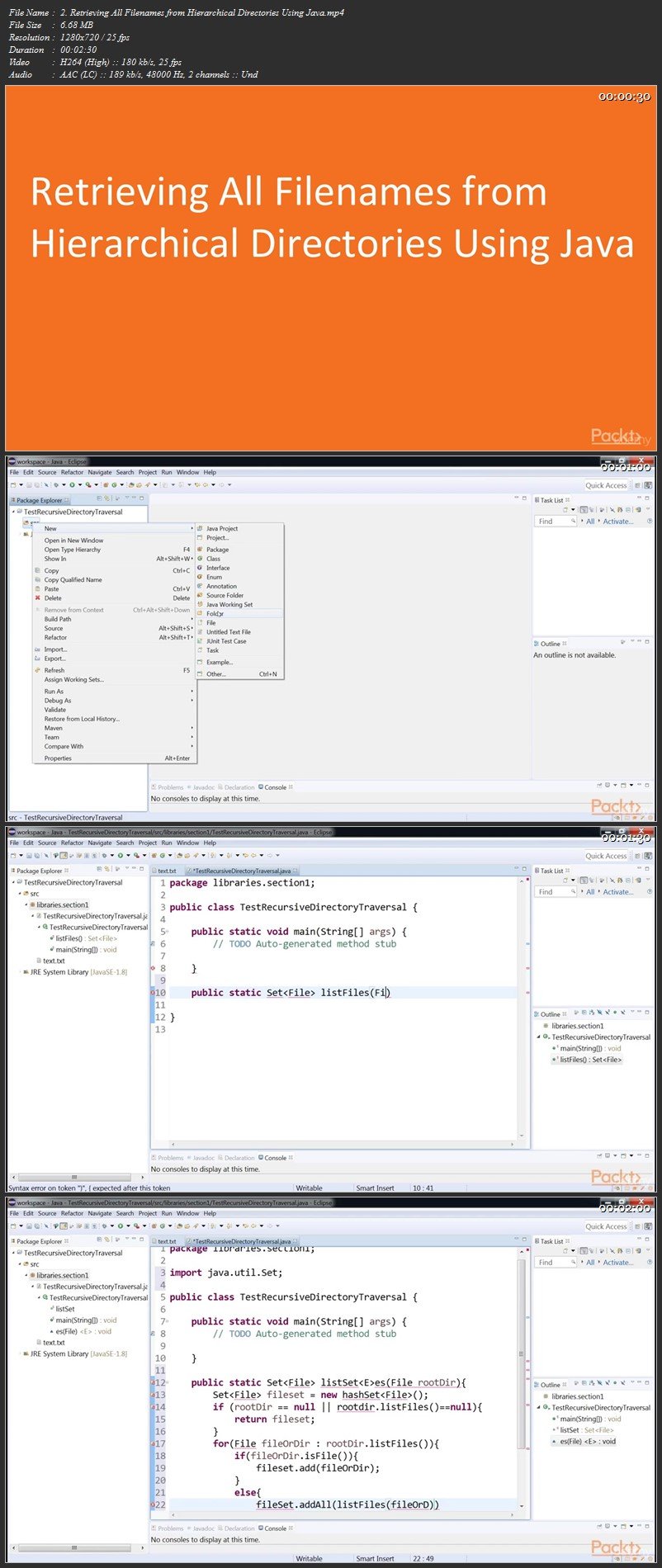662x1568 pixels.
Task: Select Assign Working Sets...
Action: tap(74, 680)
